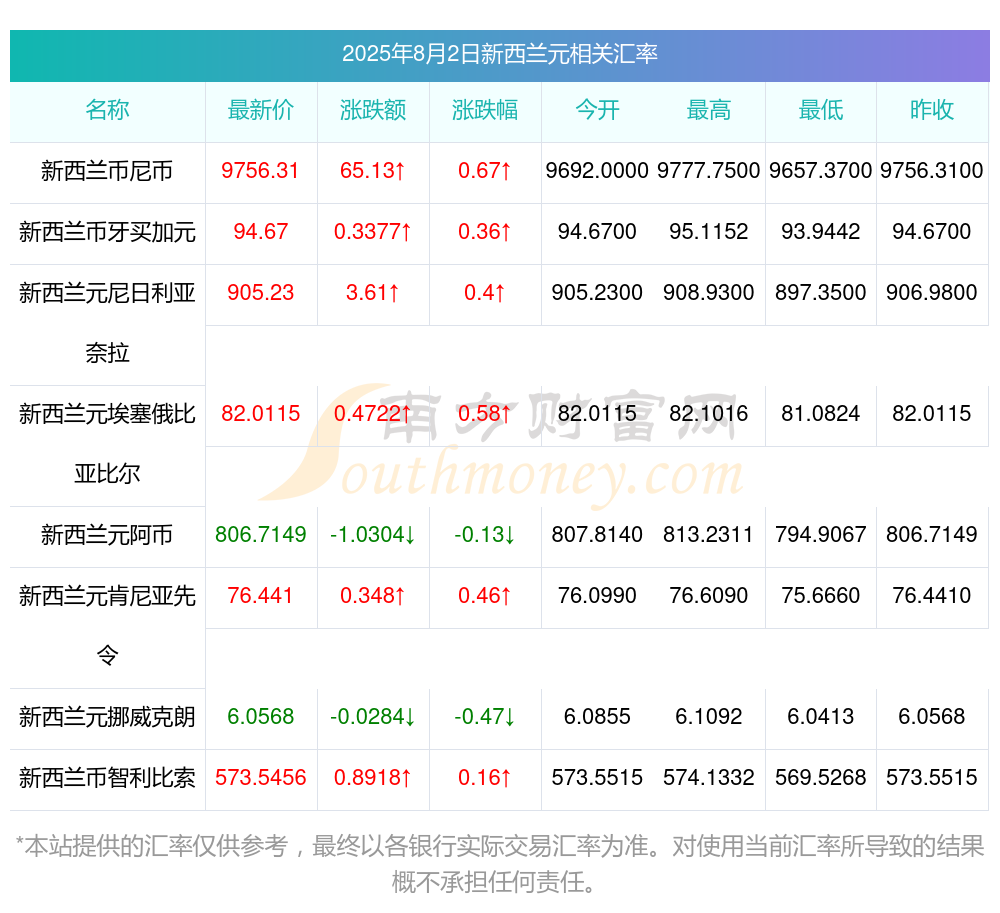This screenshot has height=913, width=1000.
Task: Select the low value 9657.3700
Action: coord(821,171)
